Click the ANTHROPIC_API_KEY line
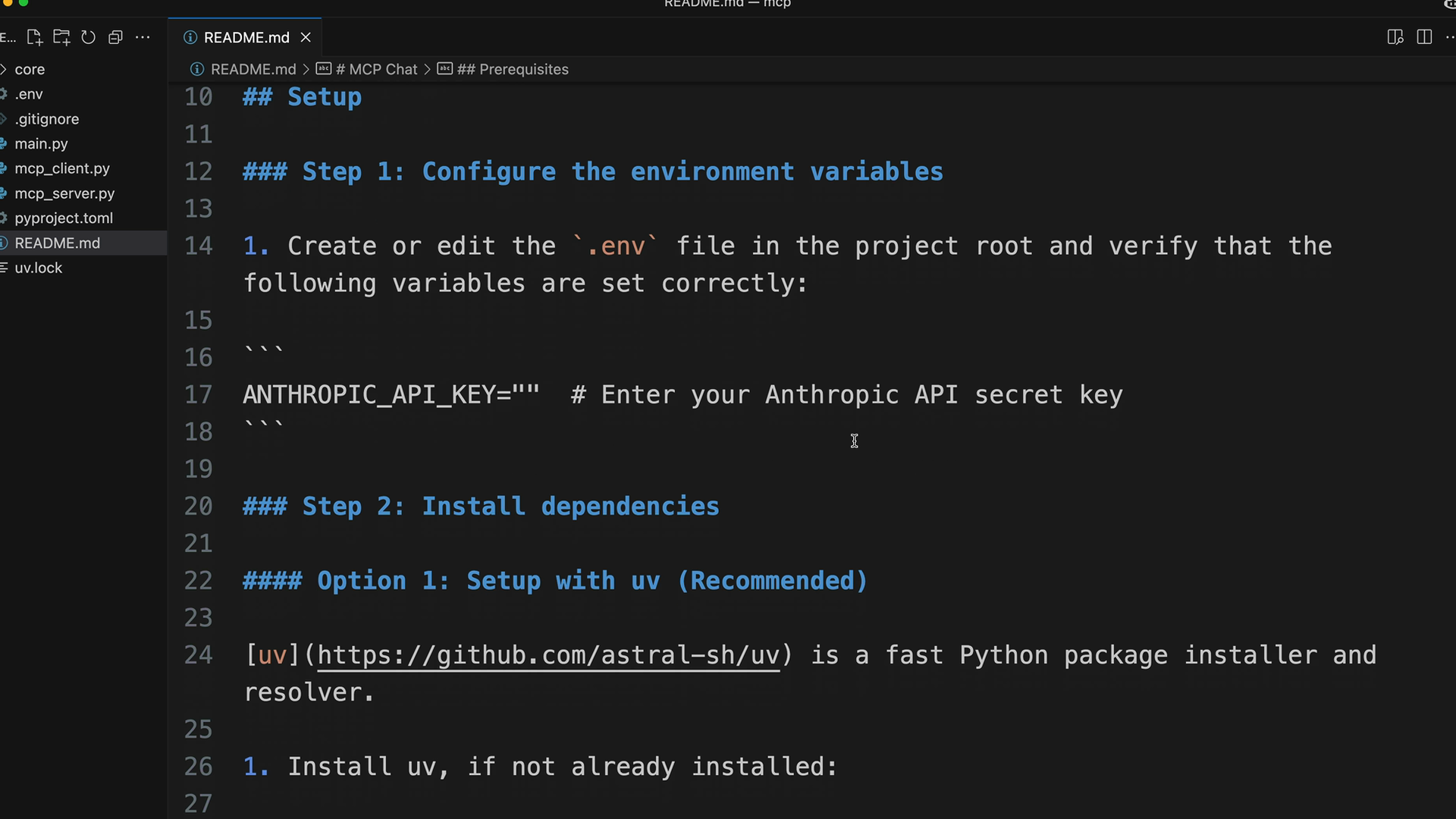The image size is (1456, 819). point(682,394)
